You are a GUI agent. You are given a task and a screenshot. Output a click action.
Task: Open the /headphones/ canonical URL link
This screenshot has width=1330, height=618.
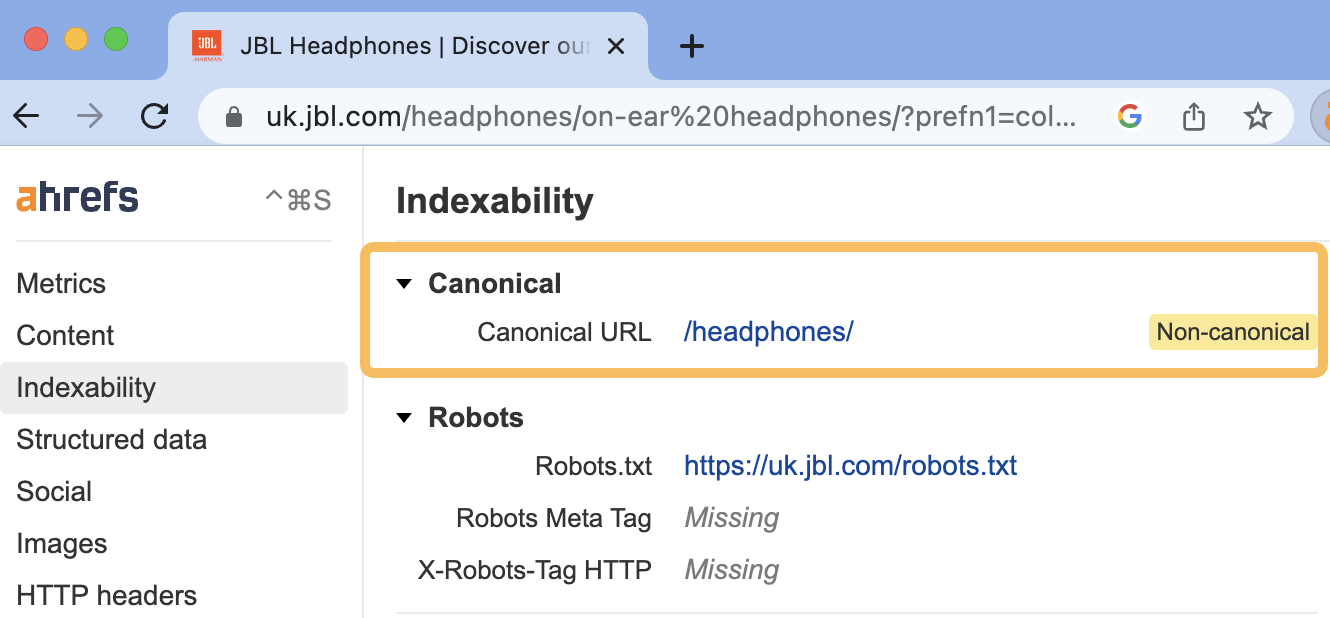pos(768,331)
